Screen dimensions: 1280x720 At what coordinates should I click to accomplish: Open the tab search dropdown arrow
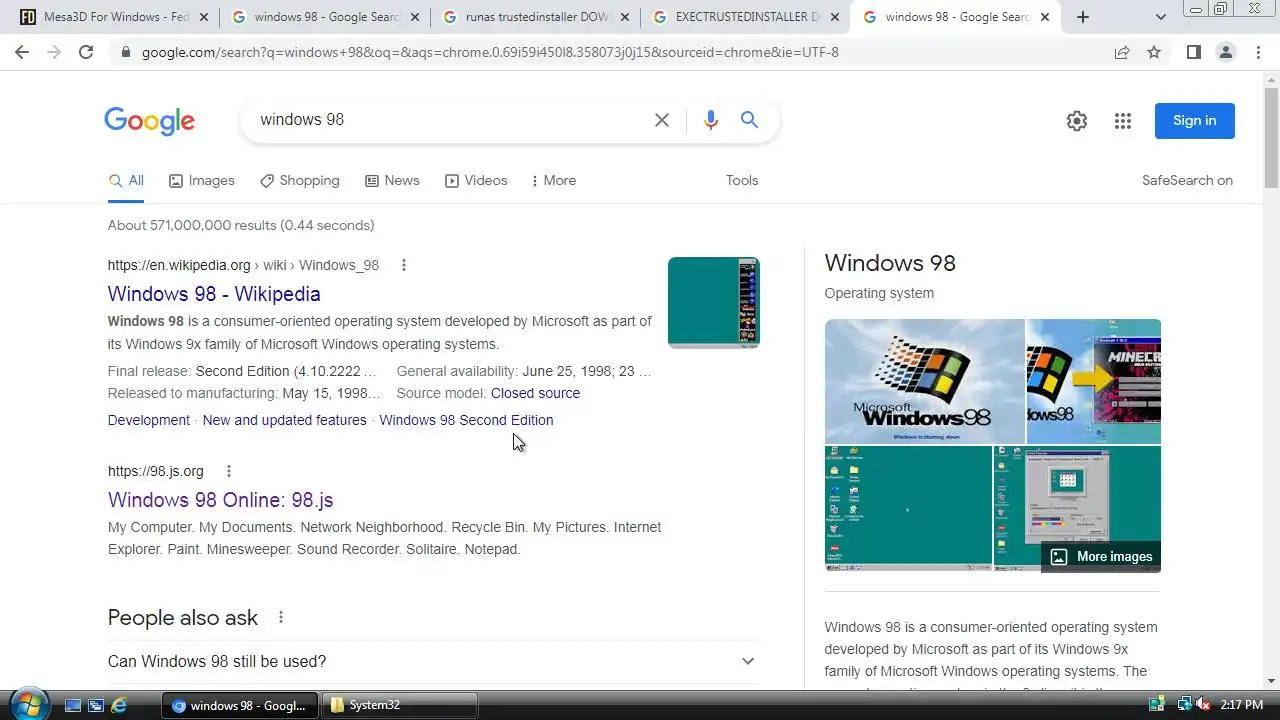(x=1161, y=17)
